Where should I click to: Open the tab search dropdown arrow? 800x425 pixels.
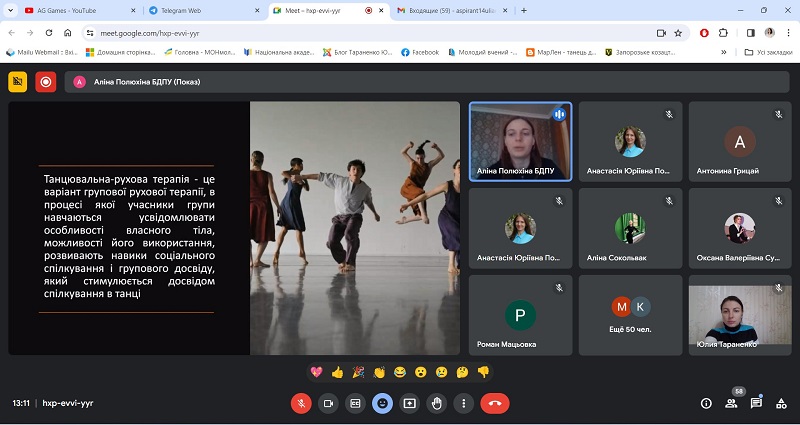[10, 10]
